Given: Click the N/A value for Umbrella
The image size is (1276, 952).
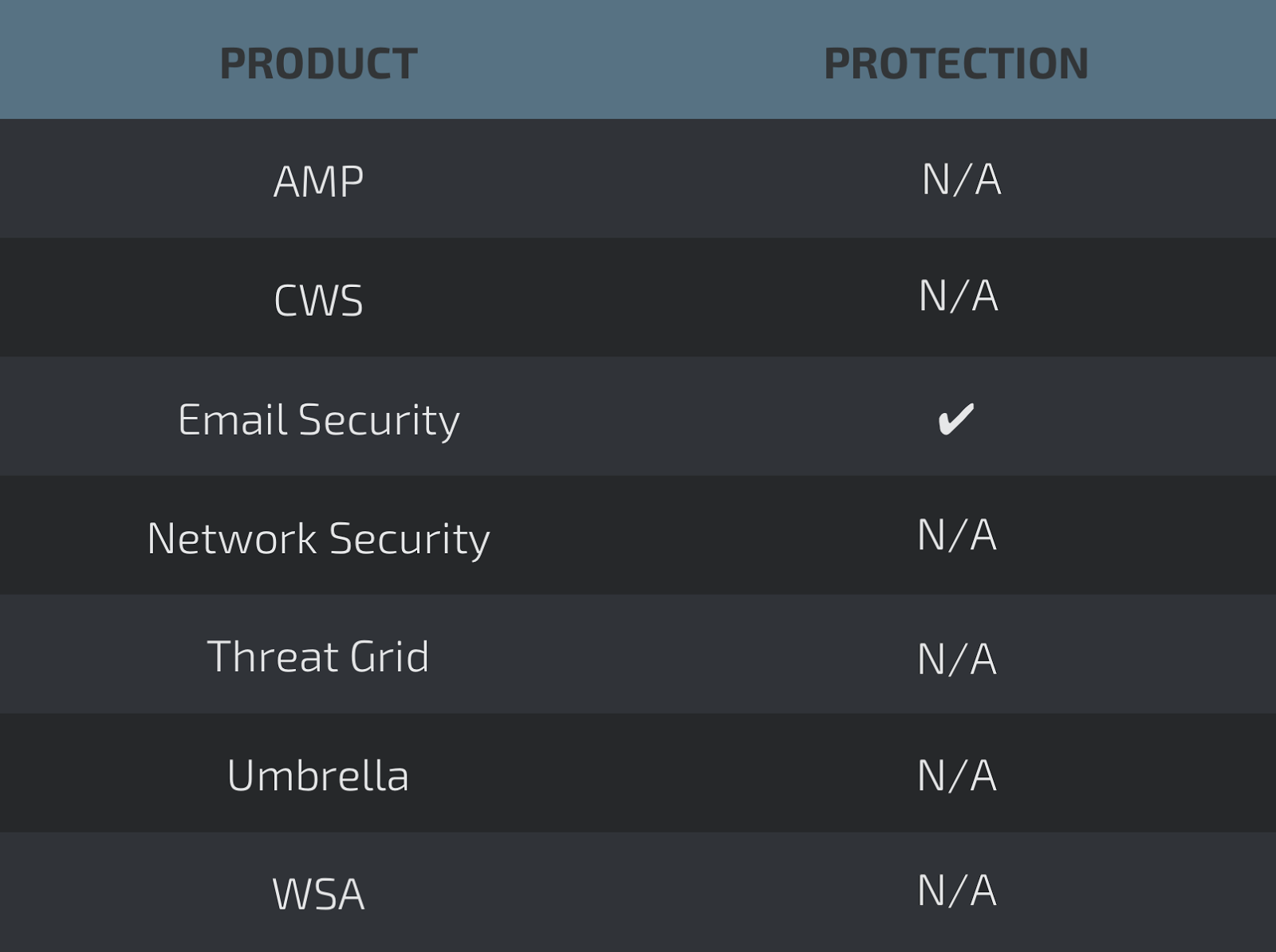Looking at the screenshot, I should coord(956,776).
